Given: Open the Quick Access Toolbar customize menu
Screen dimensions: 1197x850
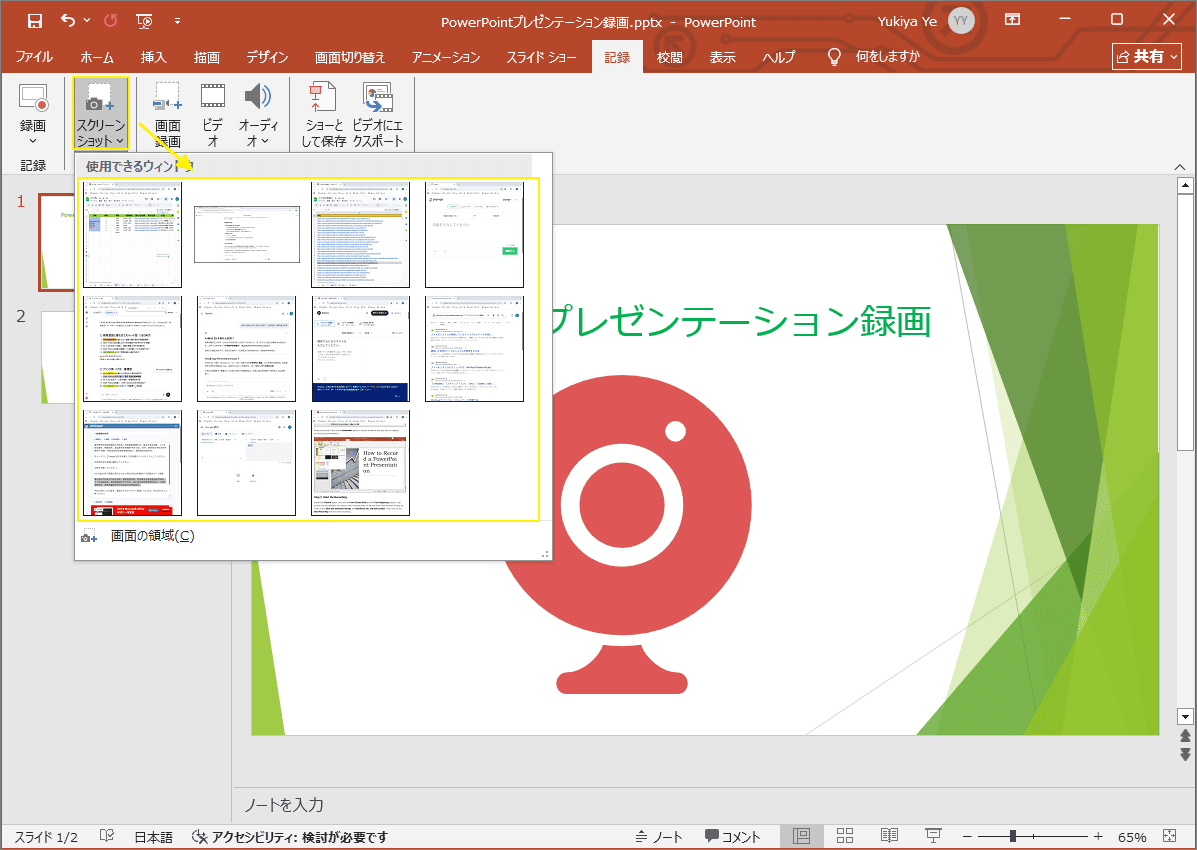Looking at the screenshot, I should [178, 20].
